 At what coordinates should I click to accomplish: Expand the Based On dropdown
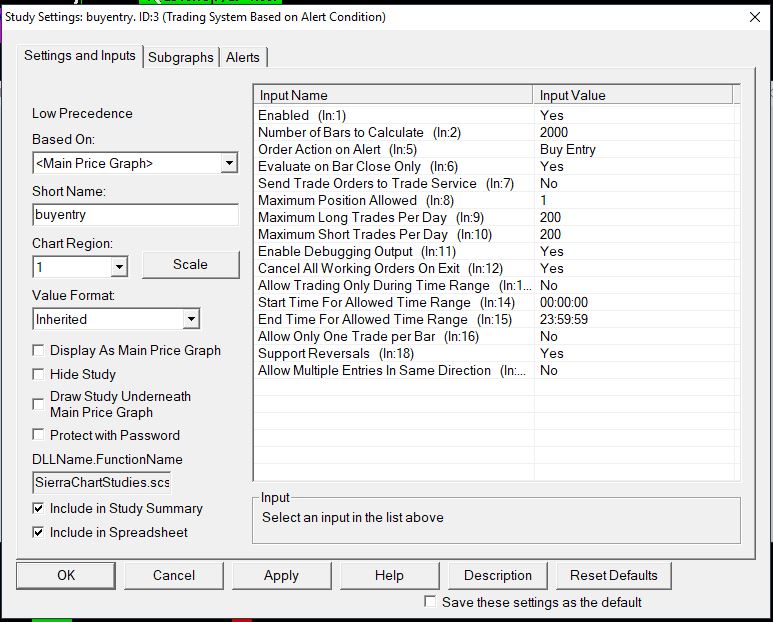pyautogui.click(x=229, y=163)
